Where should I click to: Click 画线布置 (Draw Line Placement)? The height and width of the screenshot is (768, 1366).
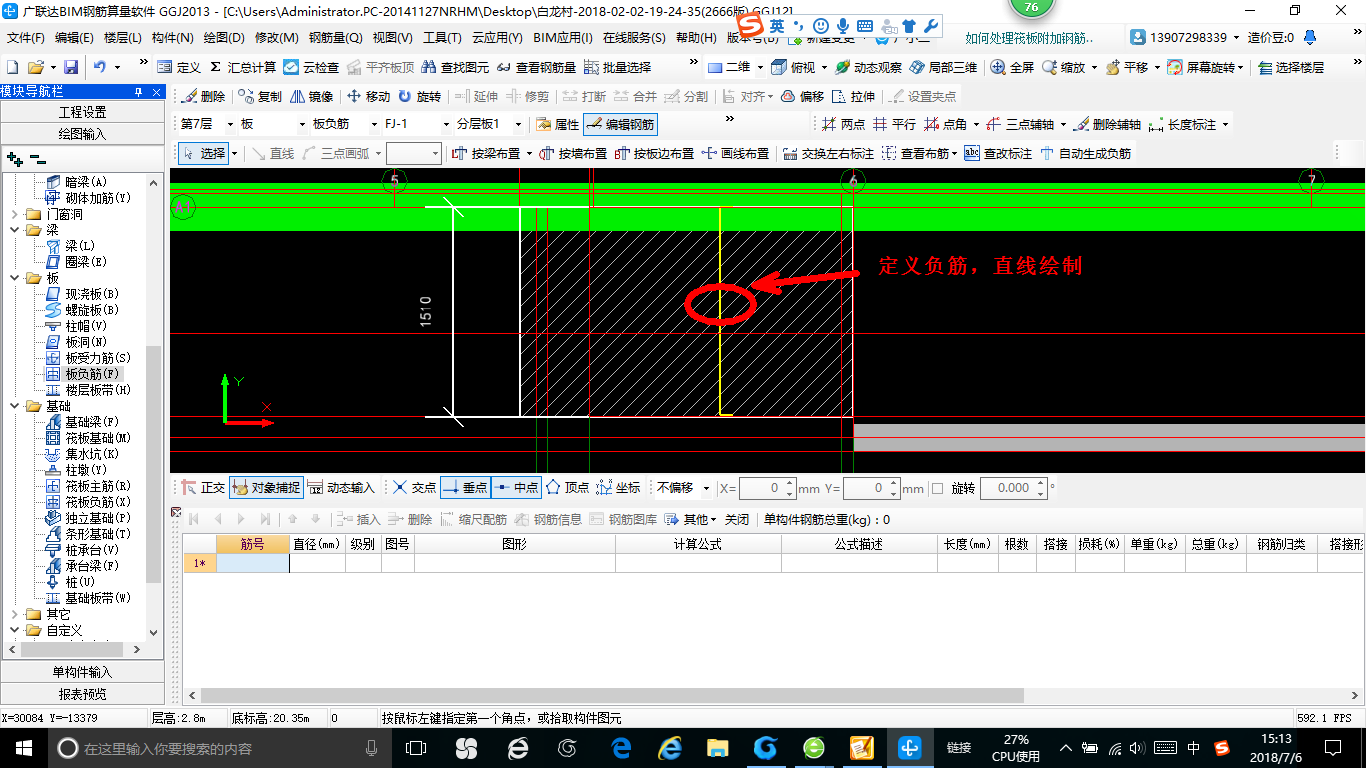[736, 153]
